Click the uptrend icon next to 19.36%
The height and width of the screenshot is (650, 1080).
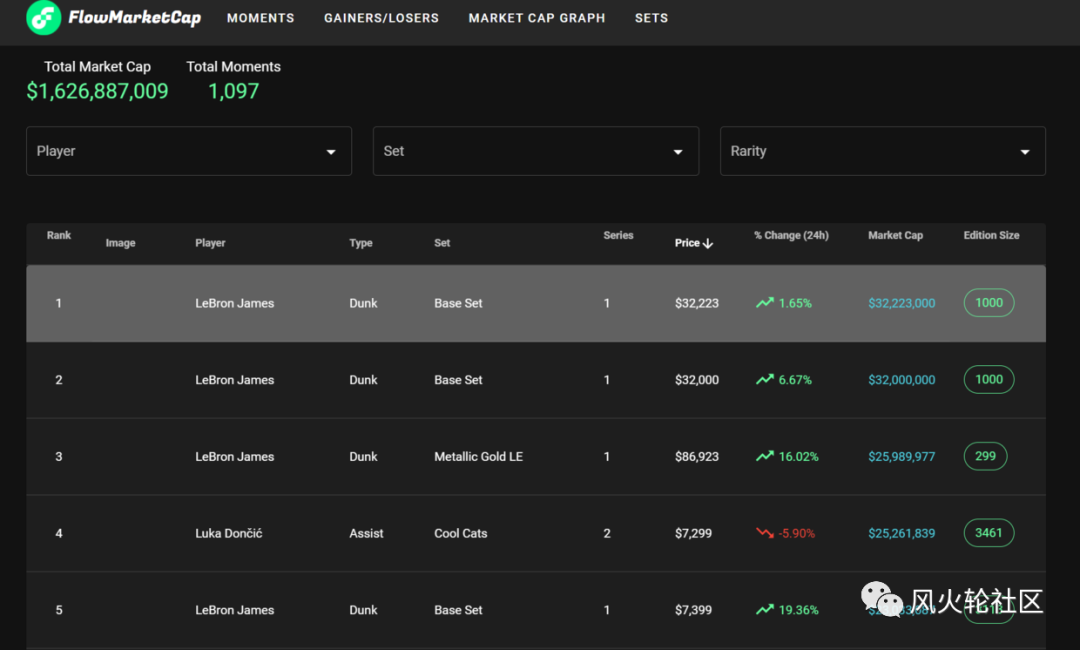(x=765, y=609)
